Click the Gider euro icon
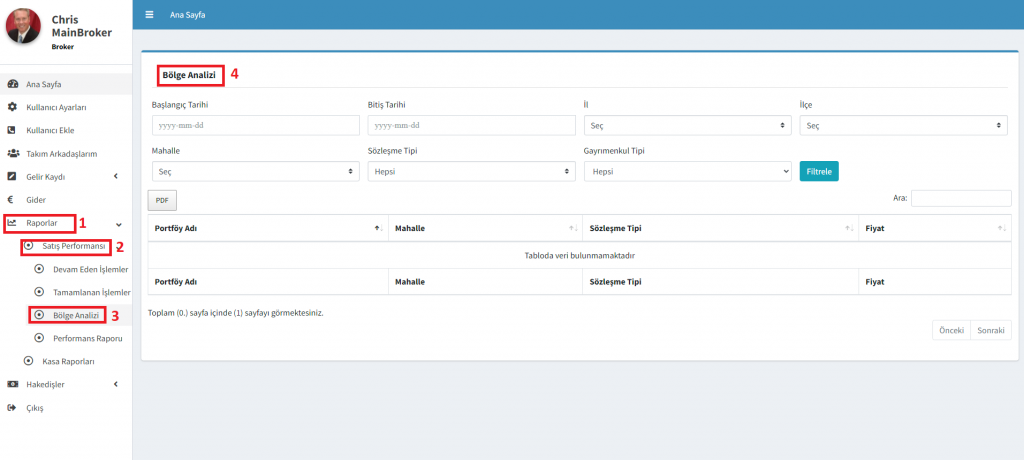The image size is (1024, 460). tap(11, 200)
